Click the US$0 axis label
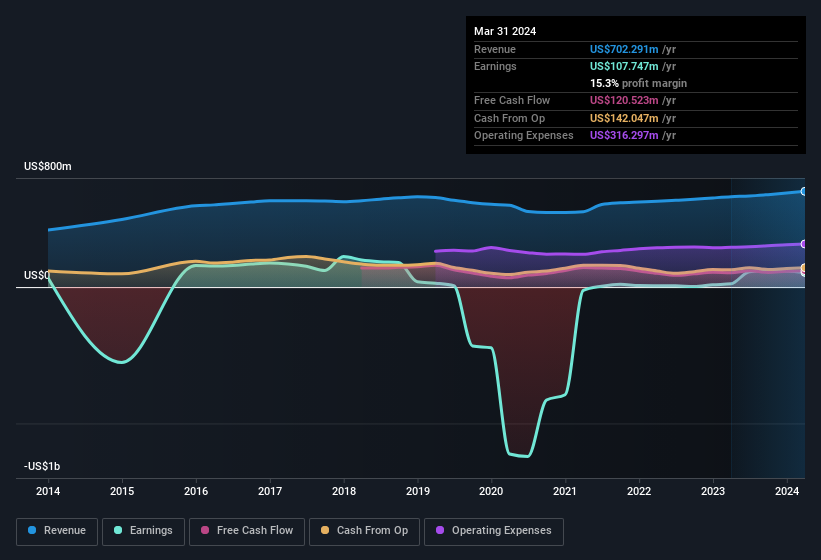The height and width of the screenshot is (560, 821). pyautogui.click(x=37, y=275)
